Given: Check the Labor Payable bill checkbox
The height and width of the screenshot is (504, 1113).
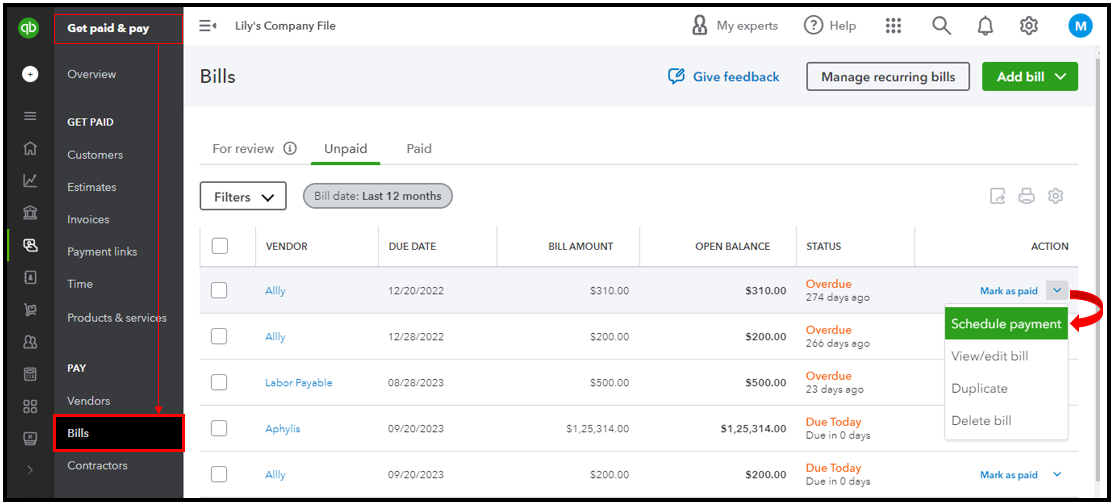Looking at the screenshot, I should [x=219, y=383].
